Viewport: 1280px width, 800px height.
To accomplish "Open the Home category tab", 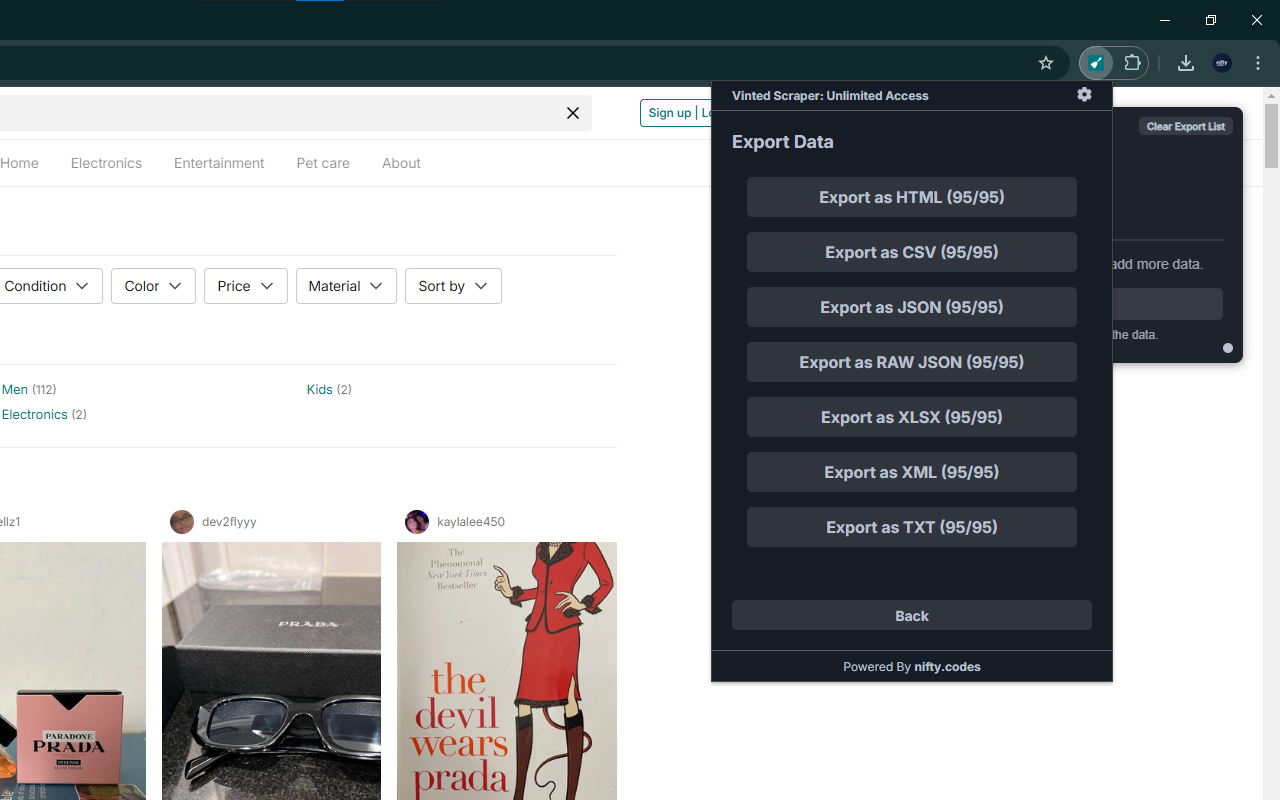I will pos(19,163).
